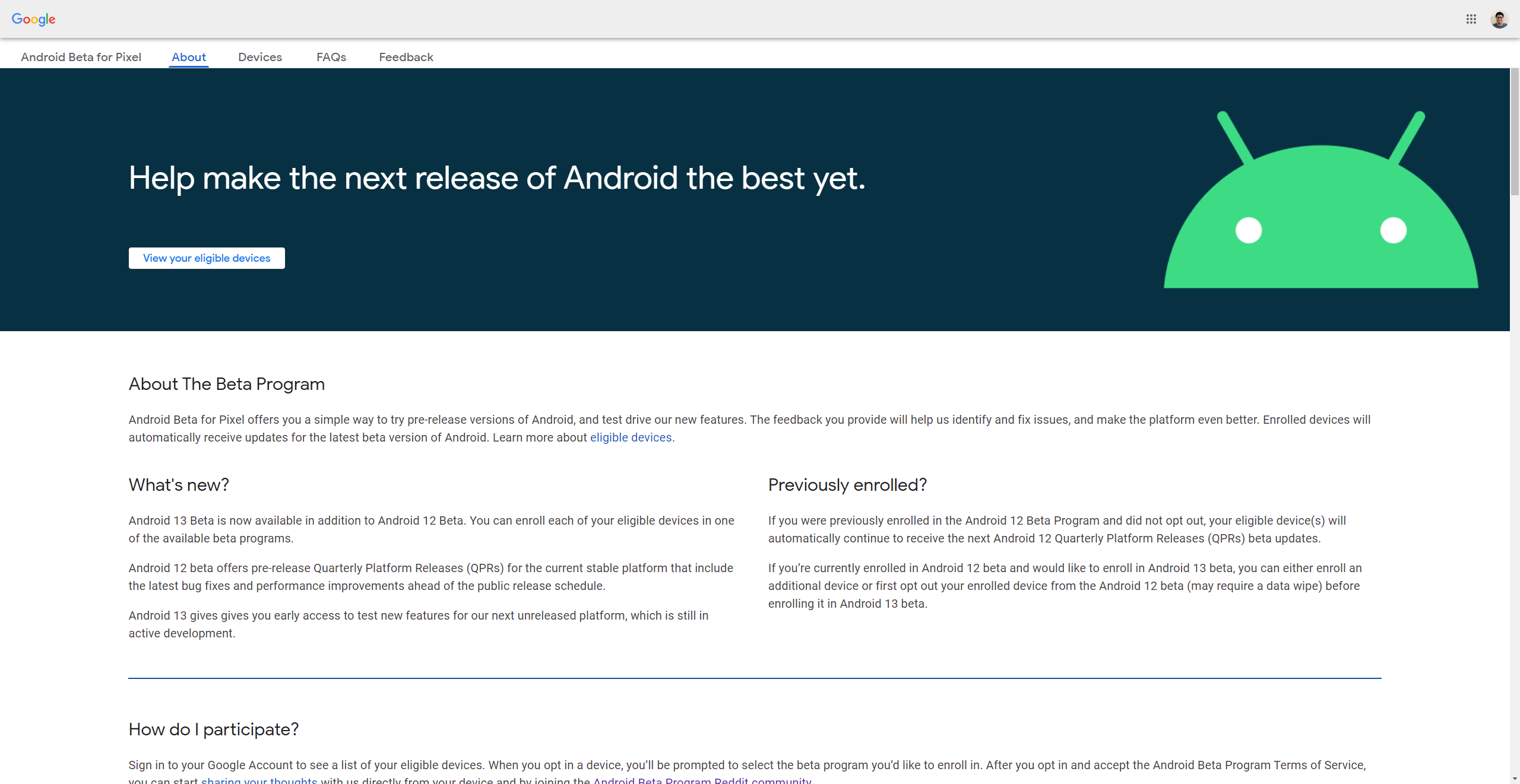The width and height of the screenshot is (1520, 784).
Task: Click the Google logo
Action: pos(33,19)
